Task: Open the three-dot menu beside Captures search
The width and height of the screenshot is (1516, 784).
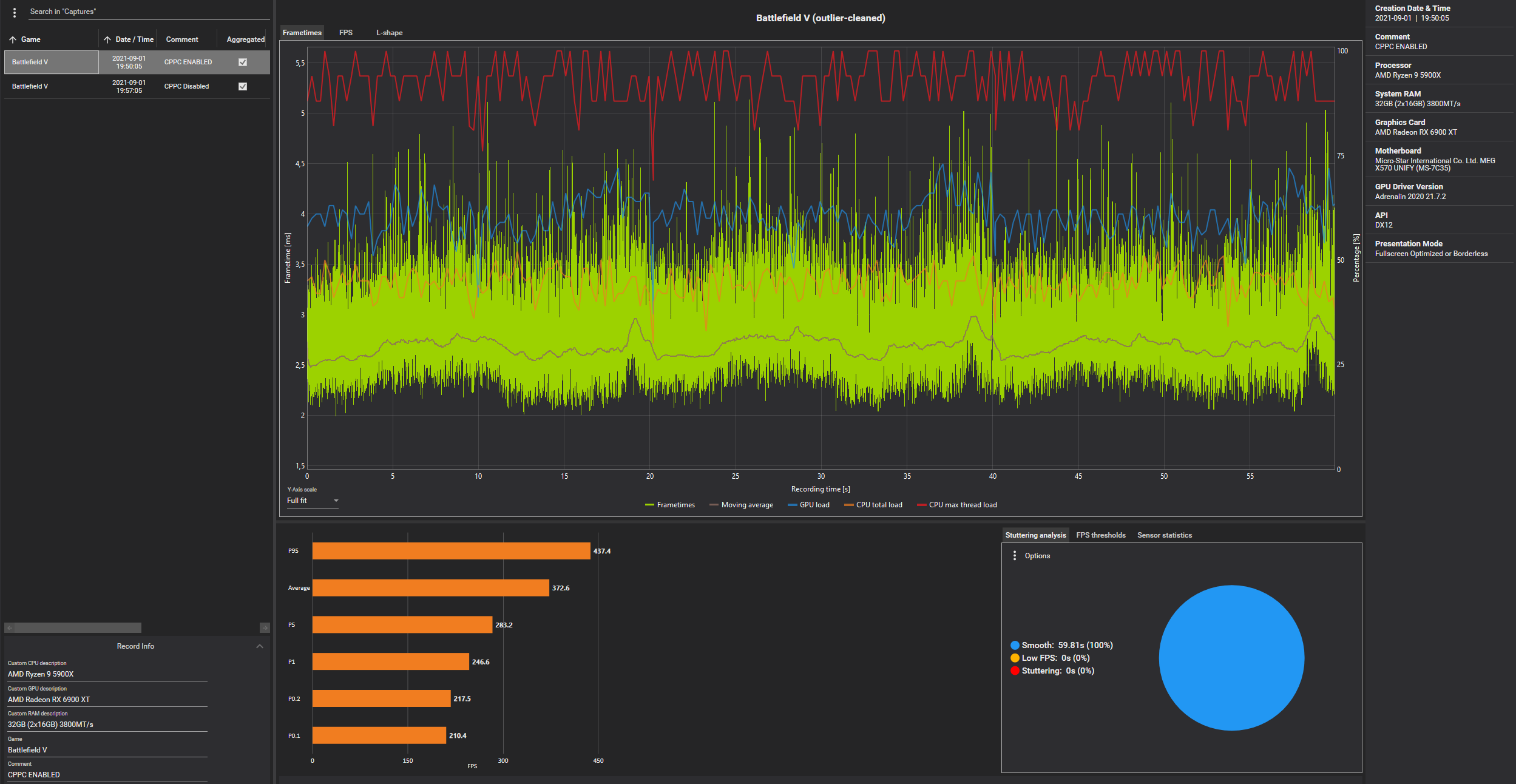Action: click(15, 12)
